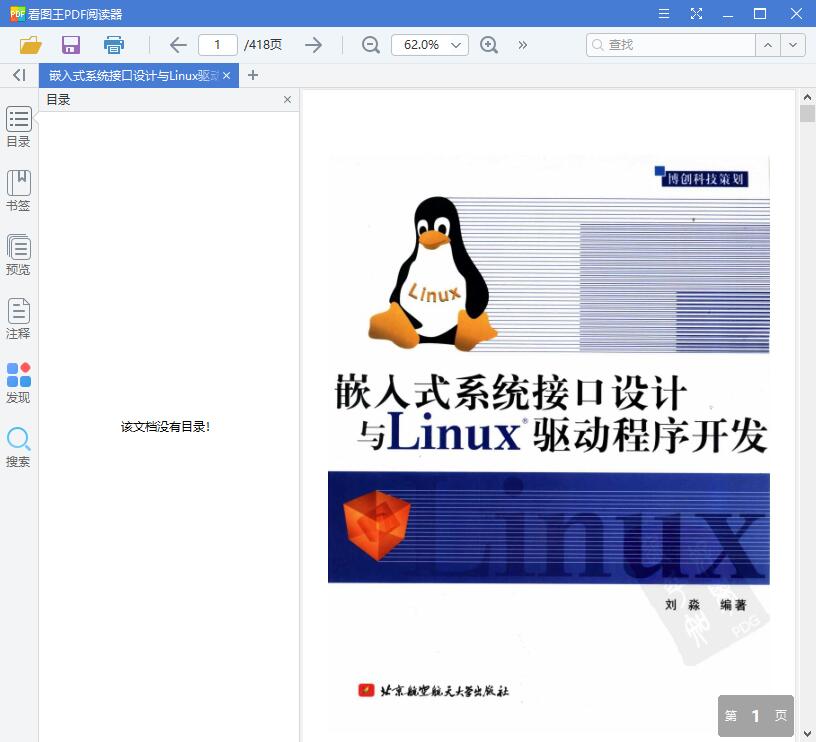This screenshot has width=816, height=742.
Task: Zoom in with the plus magnifier
Action: click(x=489, y=45)
